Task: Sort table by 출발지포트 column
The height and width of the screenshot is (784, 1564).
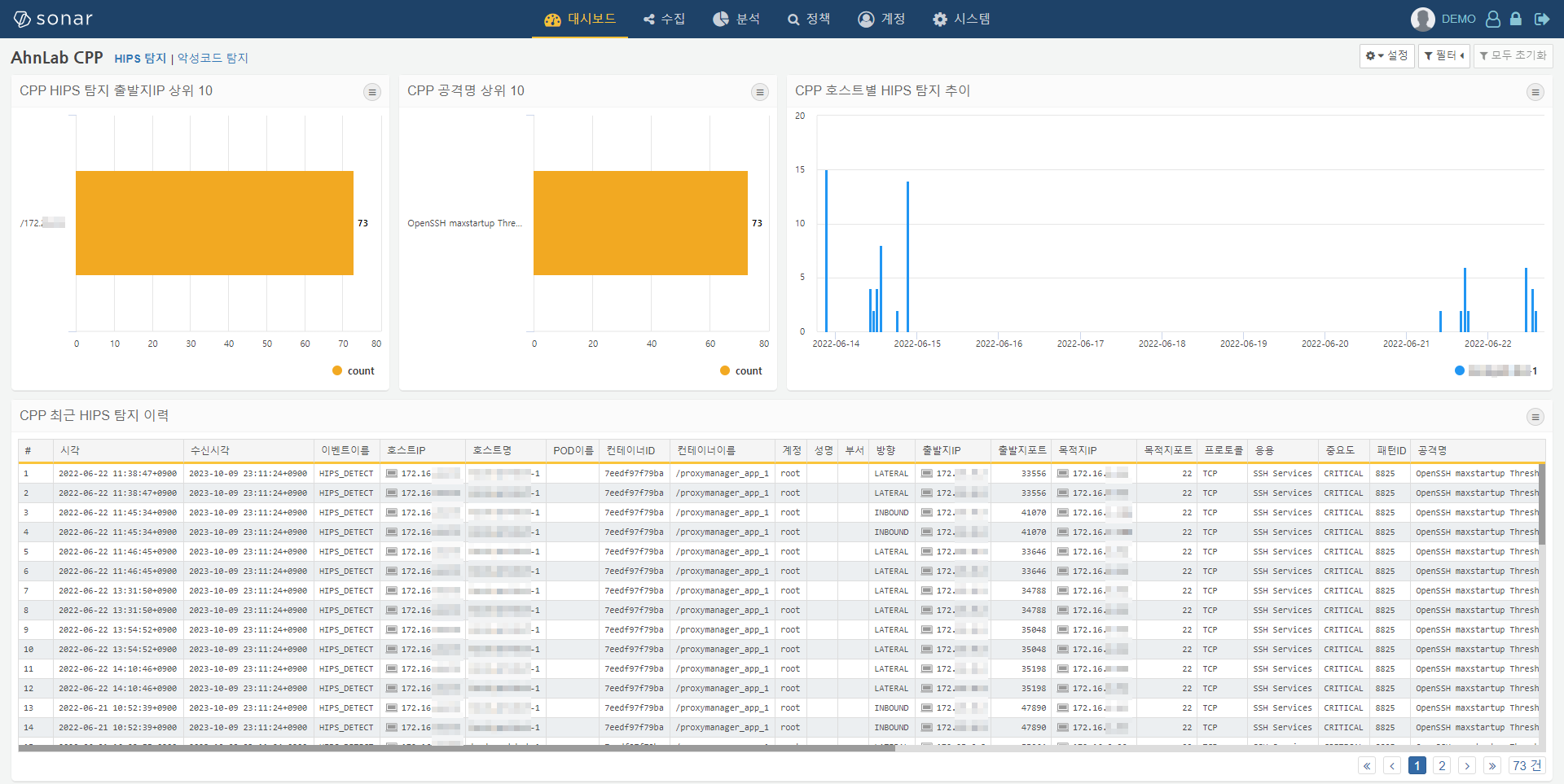Action: tap(1021, 450)
